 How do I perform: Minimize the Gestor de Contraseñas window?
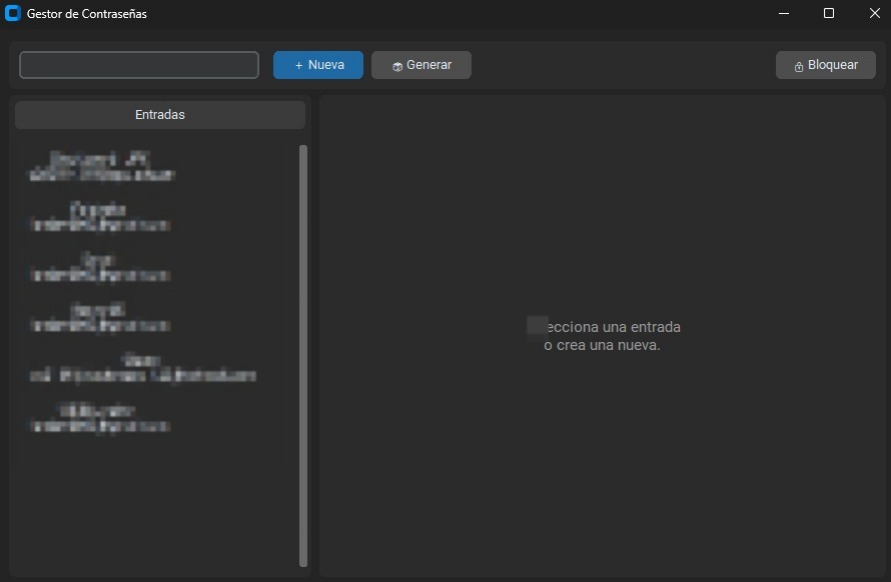(x=784, y=13)
